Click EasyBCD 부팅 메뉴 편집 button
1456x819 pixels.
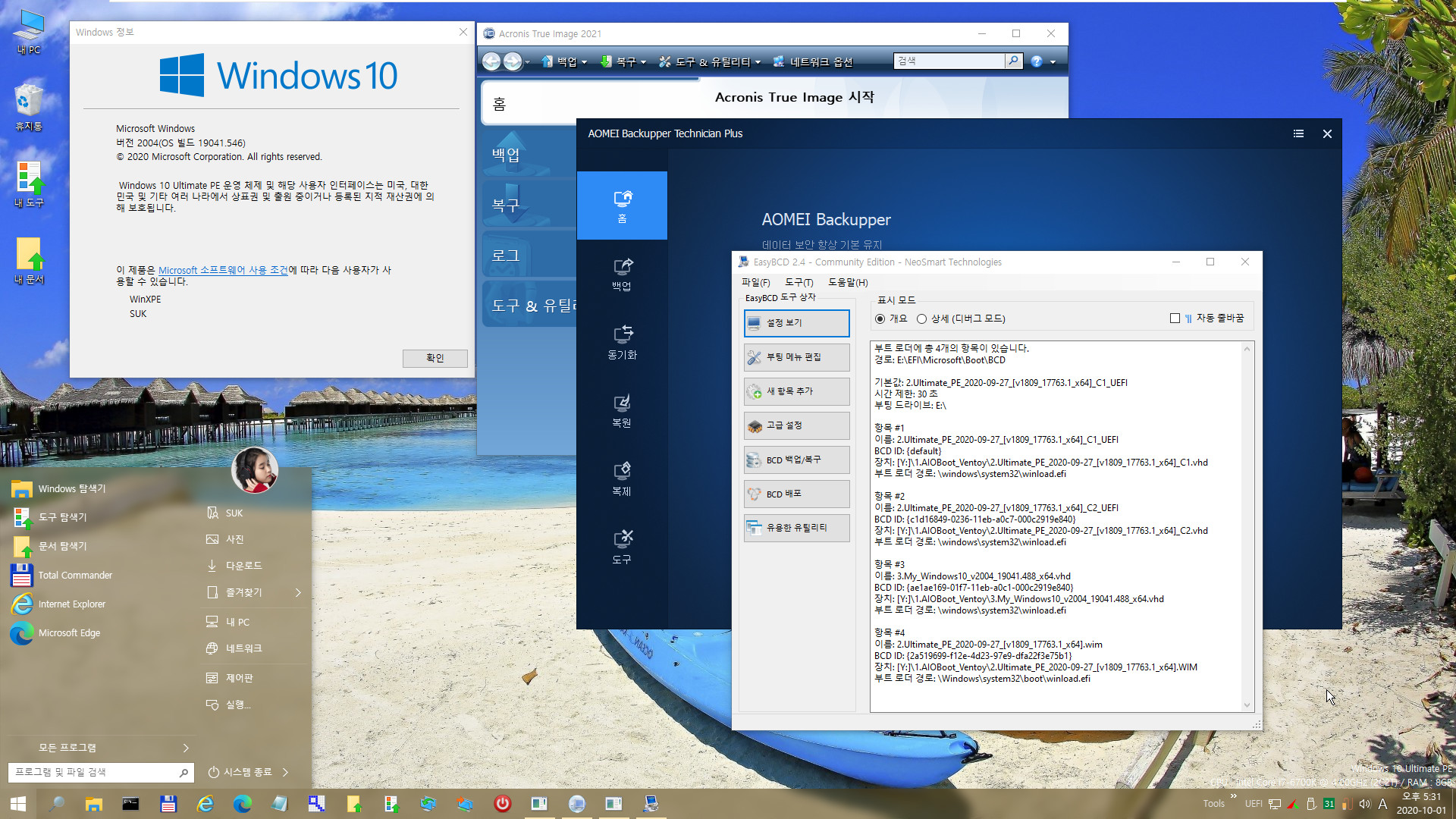796,357
